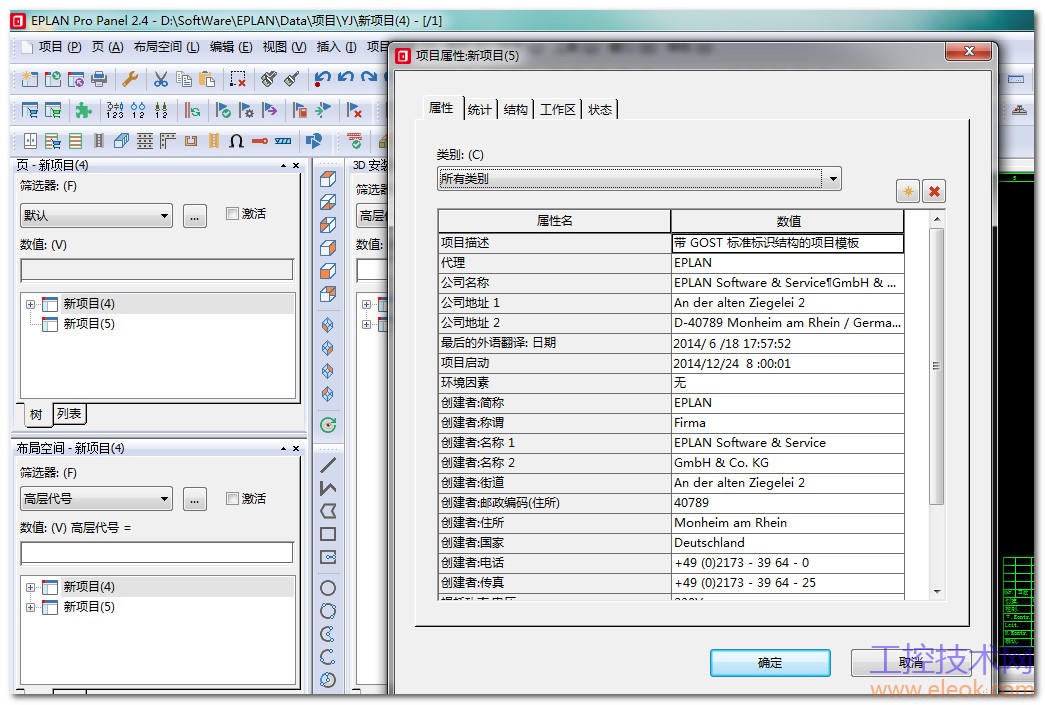
Task: Click the 属性名 column header
Action: point(554,221)
